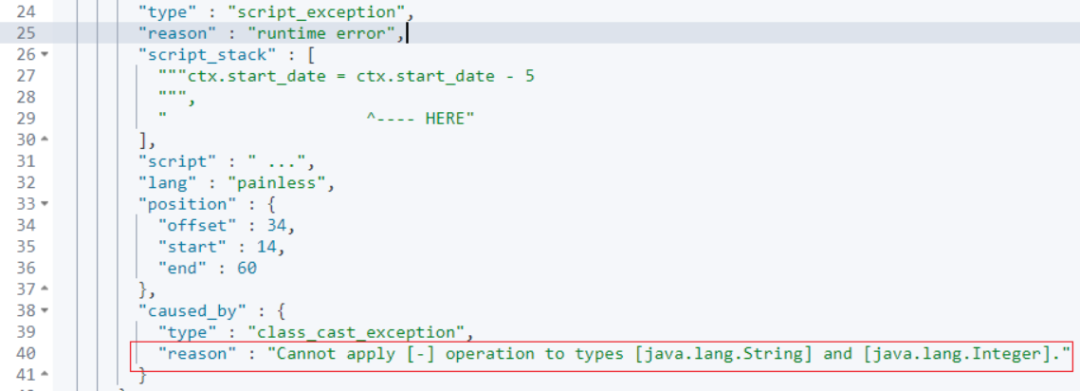Collapse the position object on line 33

coord(45,204)
